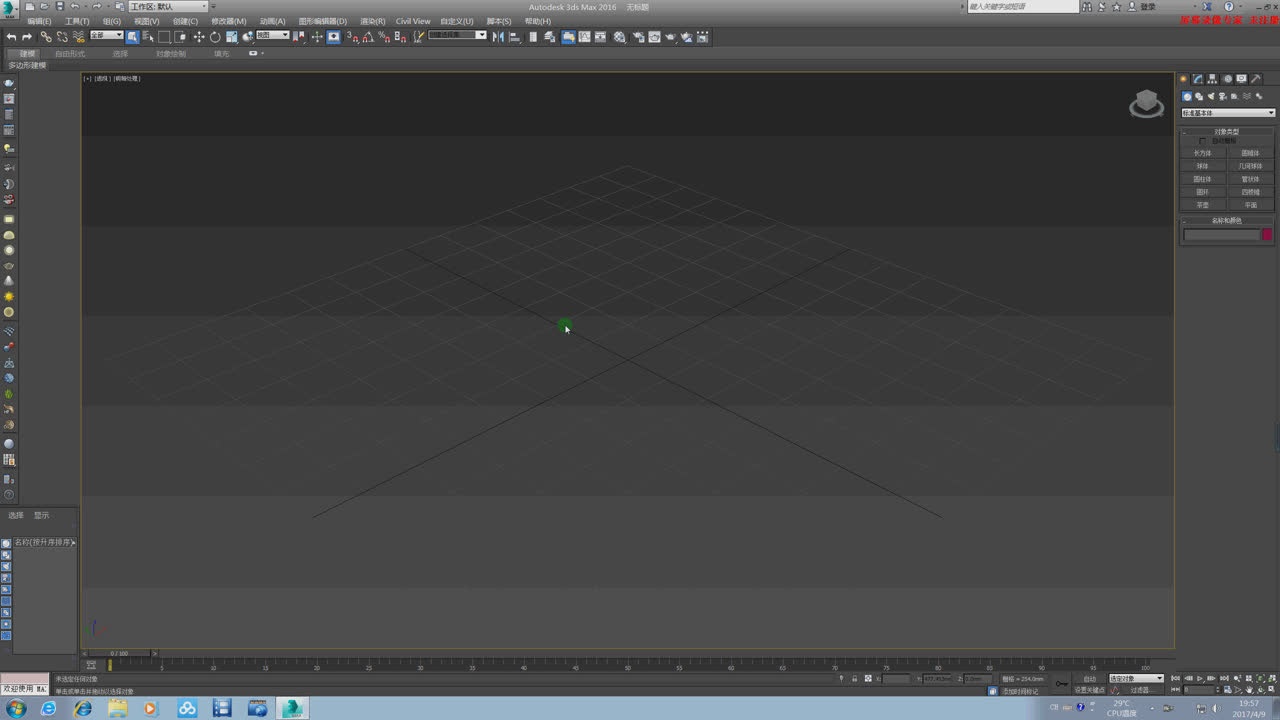Screen dimensions: 1280x720
Task: Open the Display panel tab icon
Action: pyautogui.click(x=1241, y=78)
